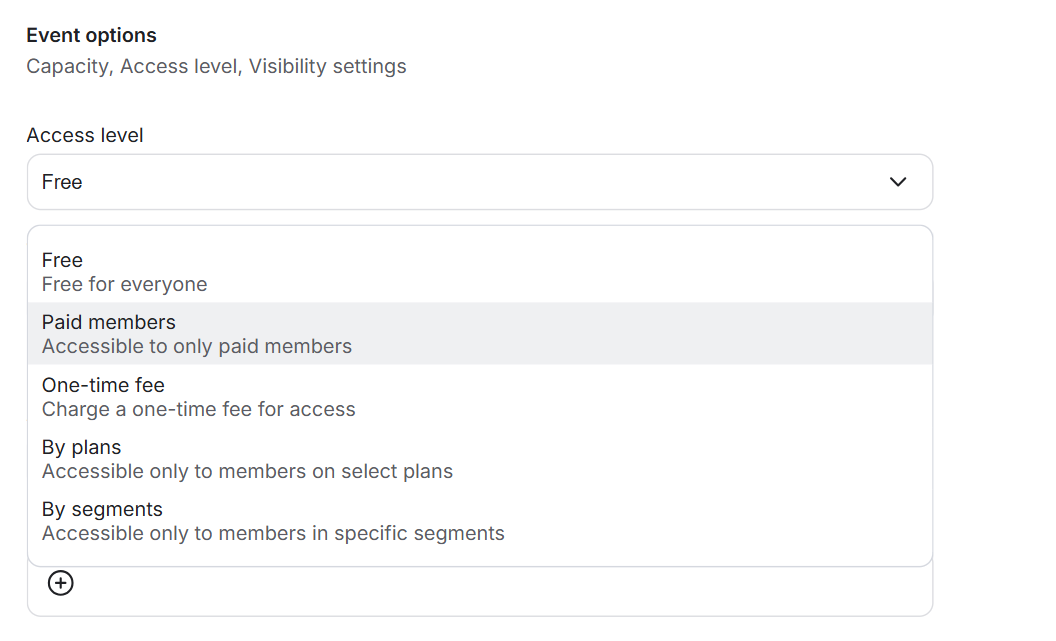Screen dimensions: 1056x641
Task: Click "Accessible to only paid members" text
Action: [x=197, y=347]
